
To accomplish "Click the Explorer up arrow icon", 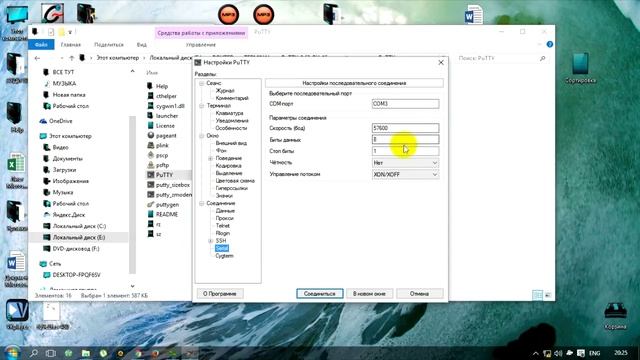I will [71, 58].
